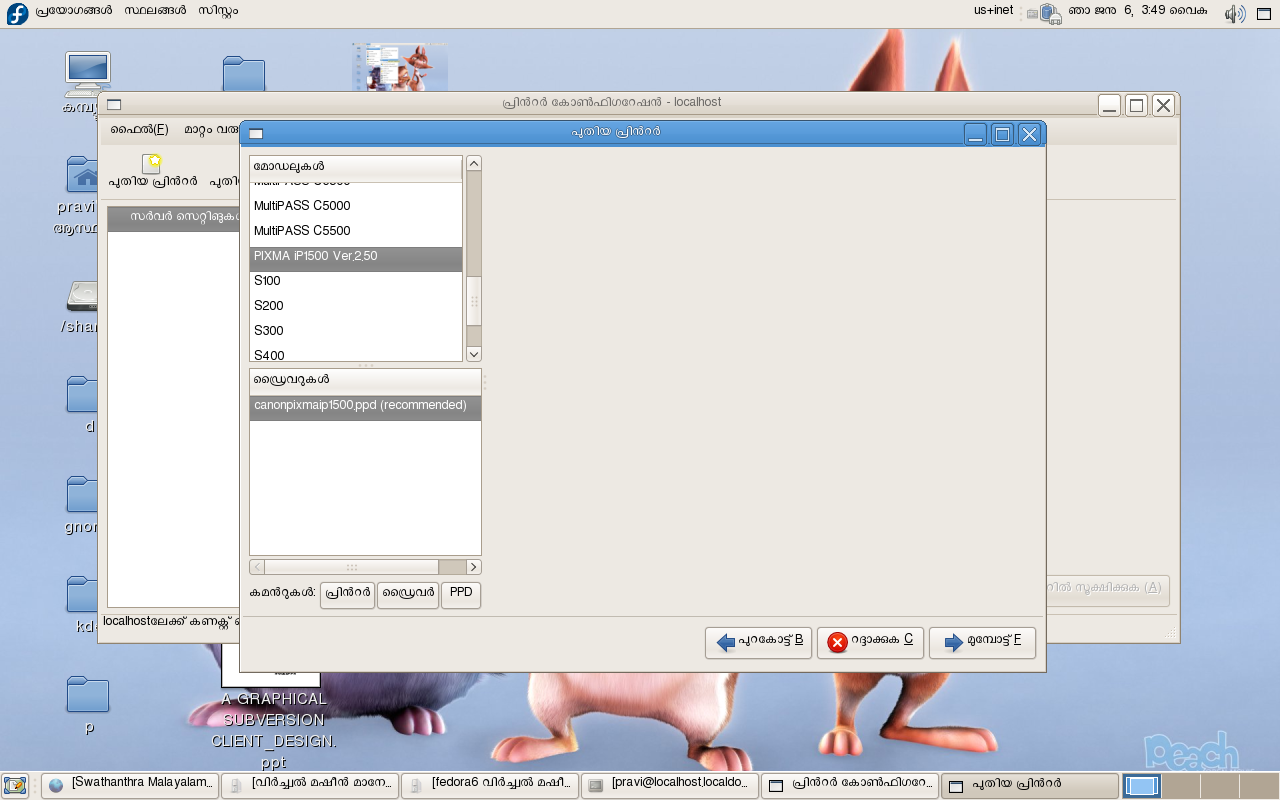This screenshot has width=1280, height=800.
Task: Click the Forward button in wizard
Action: coord(982,642)
